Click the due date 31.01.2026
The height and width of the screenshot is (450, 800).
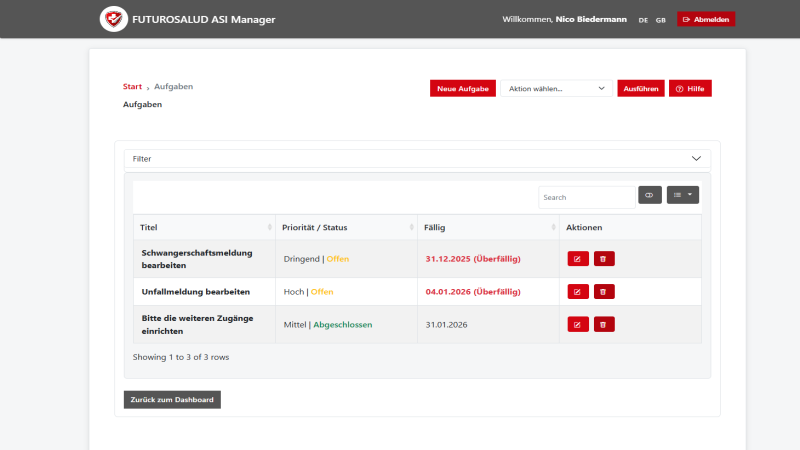tap(446, 324)
